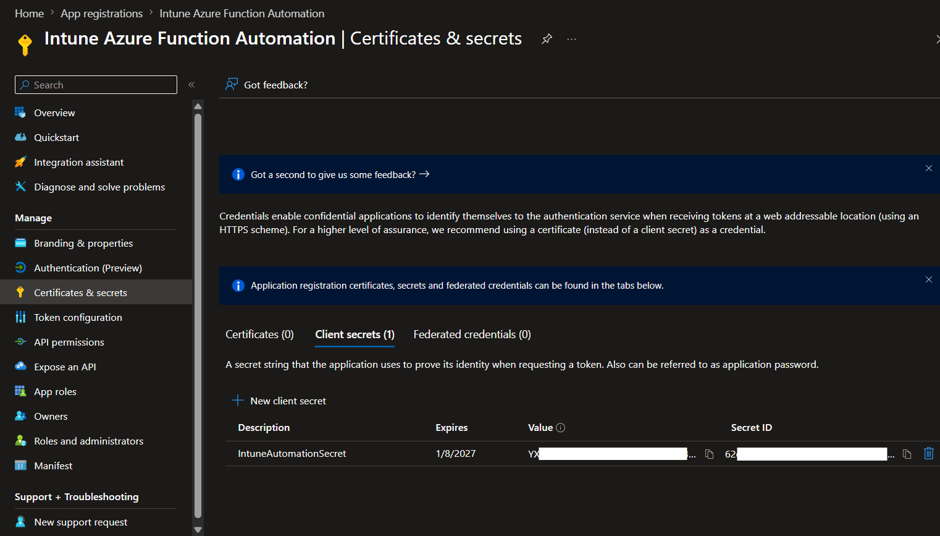940x536 pixels.
Task: Open Roles and administrators
Action: click(89, 441)
